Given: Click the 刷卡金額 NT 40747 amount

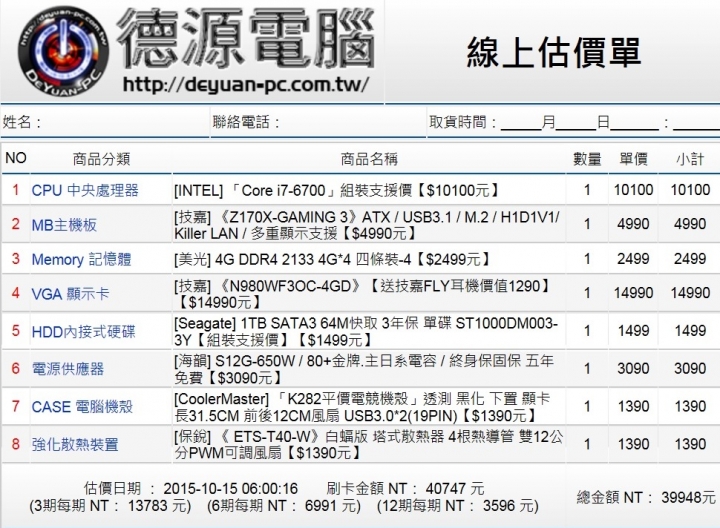Looking at the screenshot, I should 405,489.
